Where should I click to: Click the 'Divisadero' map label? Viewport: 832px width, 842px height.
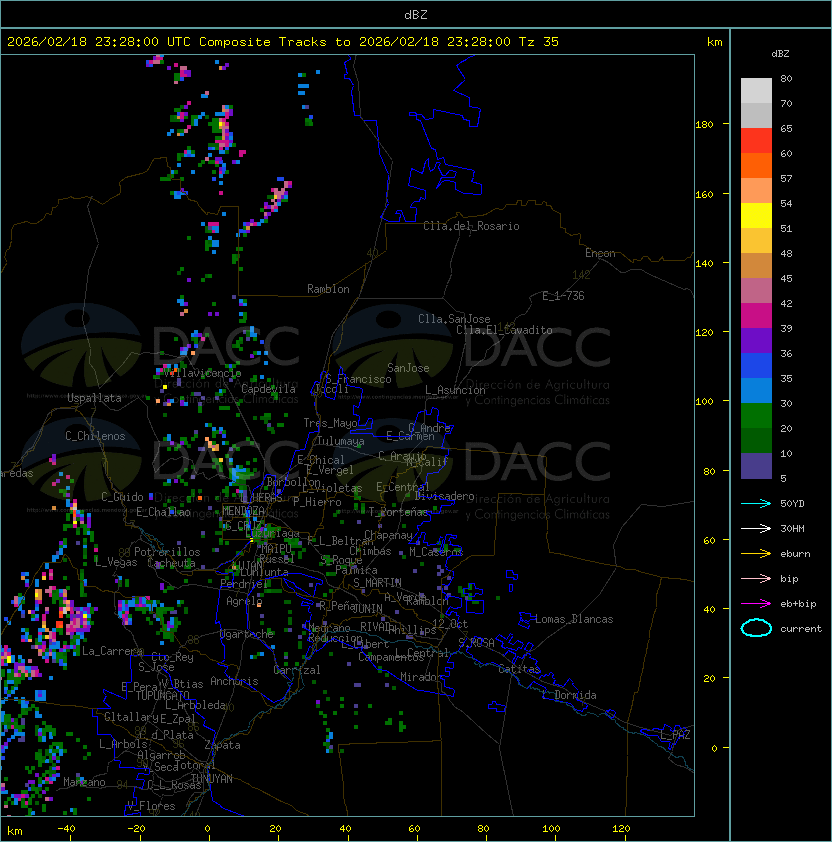[x=444, y=496]
